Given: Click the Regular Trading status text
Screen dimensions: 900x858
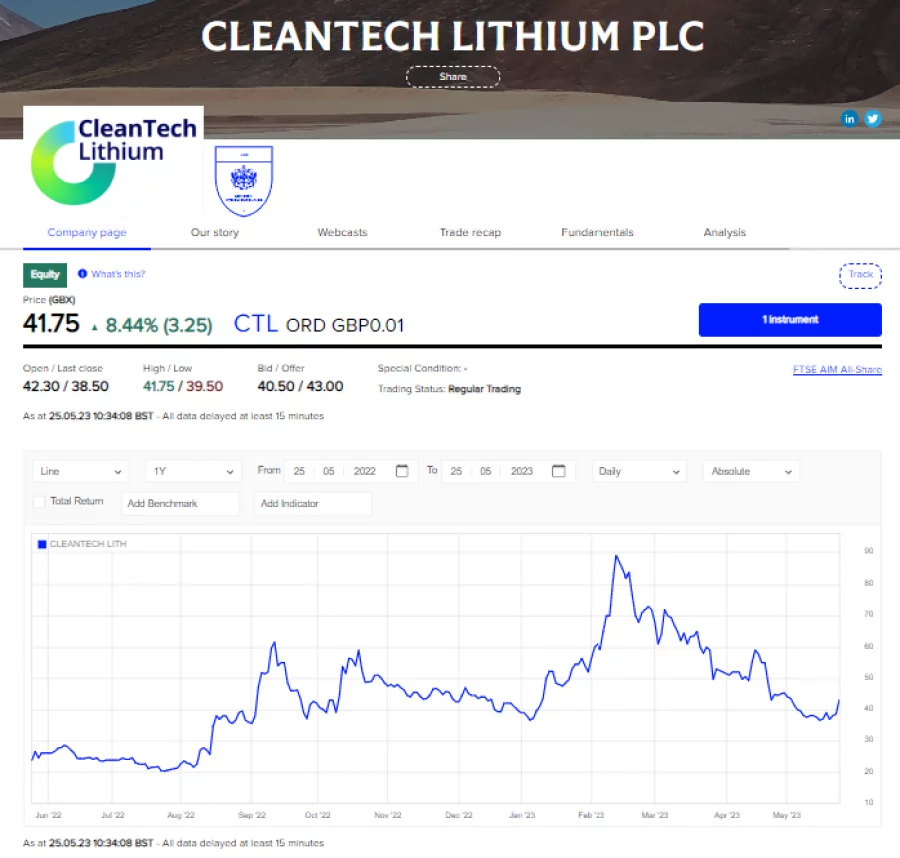Looking at the screenshot, I should [484, 389].
